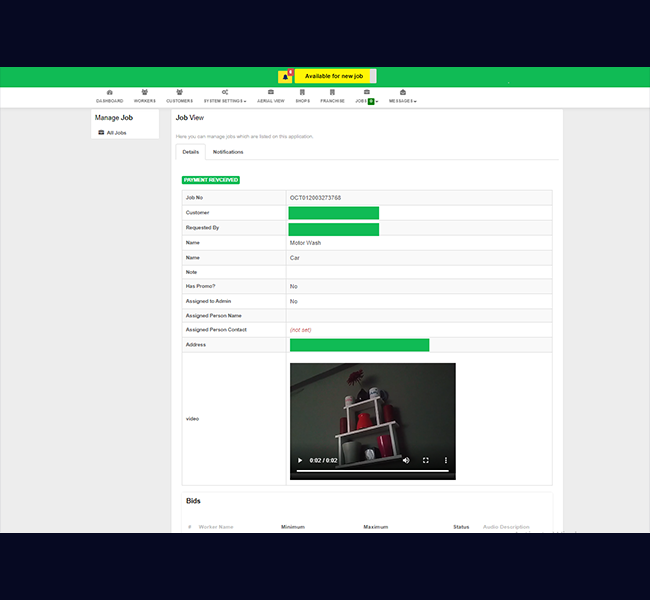
Task: Click the video progress bar
Action: (372, 471)
